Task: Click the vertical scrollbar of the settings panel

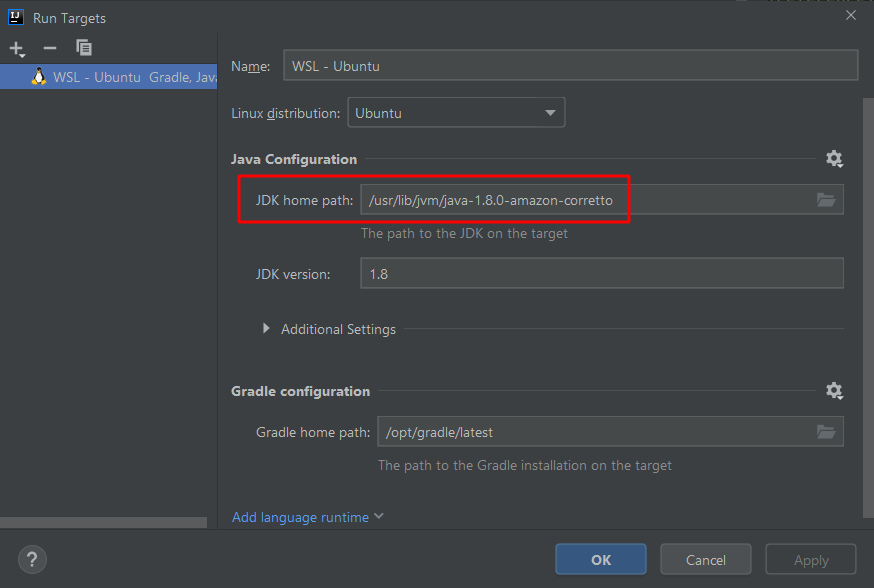Action: 868,307
